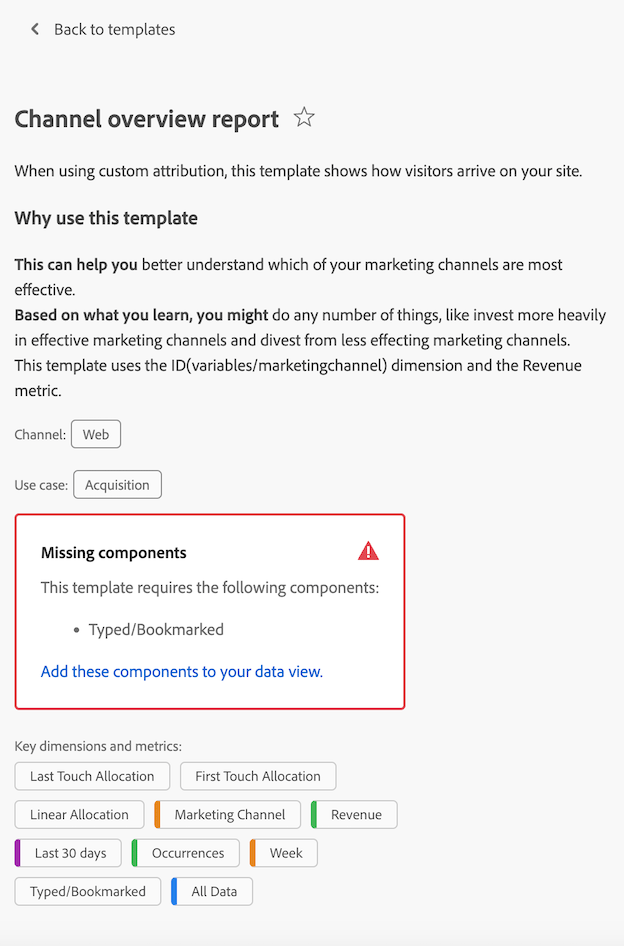Screen dimensions: 624x946
Task: Click Typed/Bookmarked in the missing components list
Action: [156, 630]
